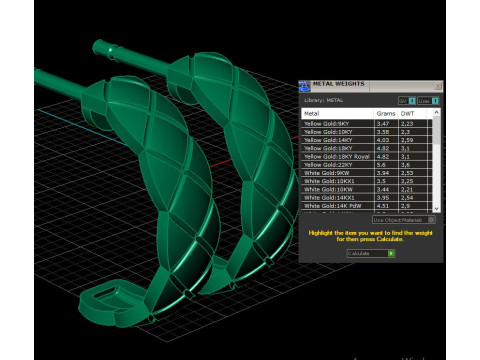The image size is (480, 360).
Task: Toggle the User library switch
Action: 428,101
